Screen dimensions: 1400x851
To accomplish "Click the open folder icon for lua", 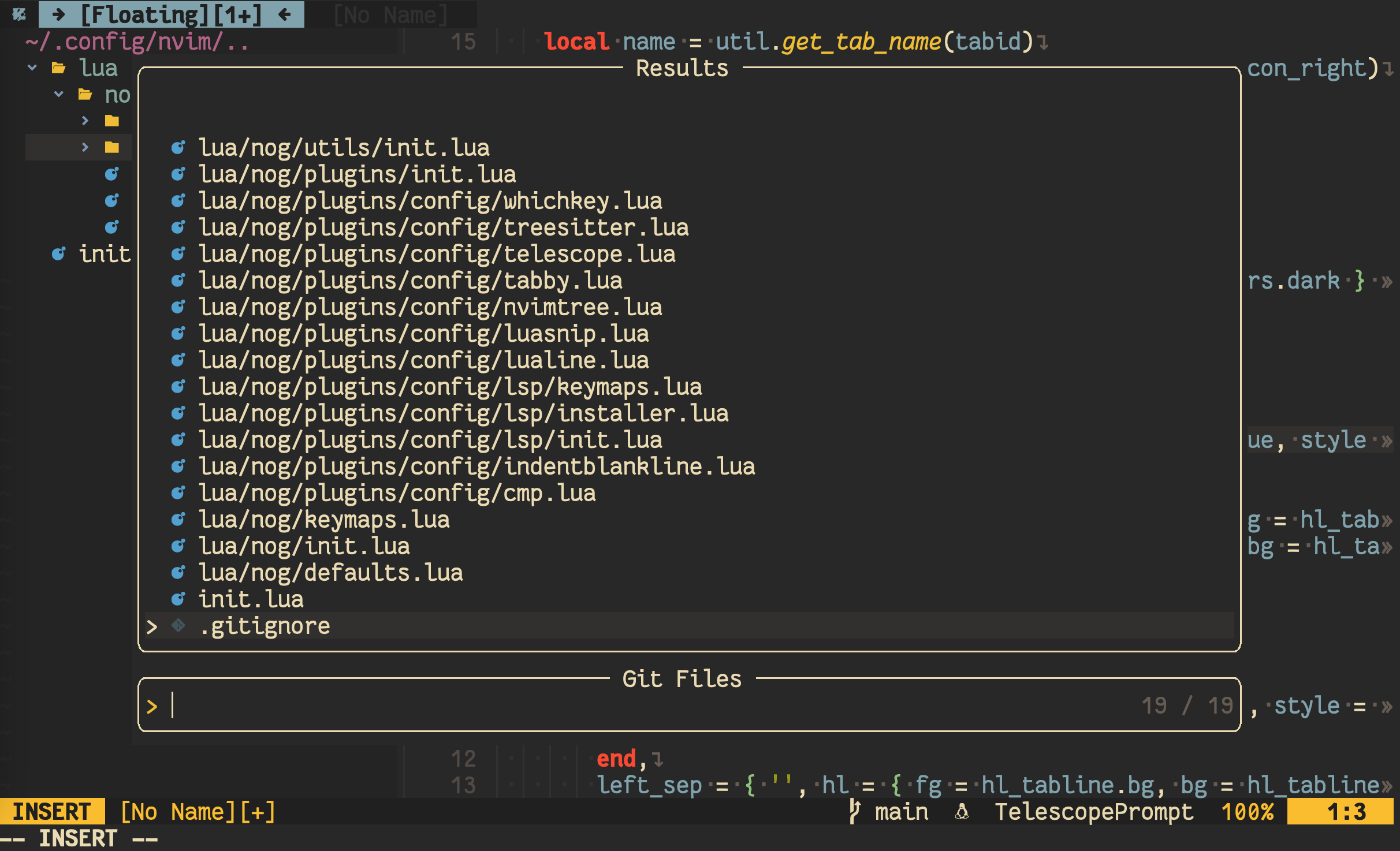I will tap(58, 68).
